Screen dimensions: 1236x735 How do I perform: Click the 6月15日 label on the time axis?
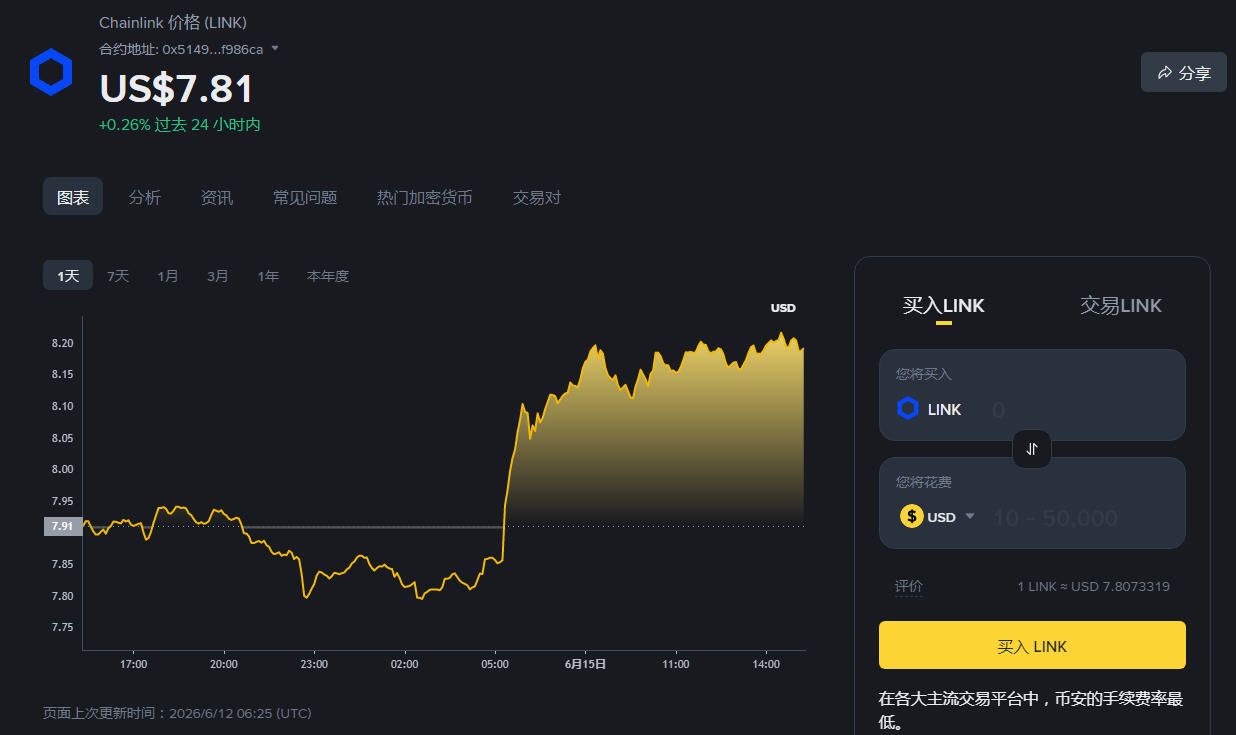coord(585,663)
